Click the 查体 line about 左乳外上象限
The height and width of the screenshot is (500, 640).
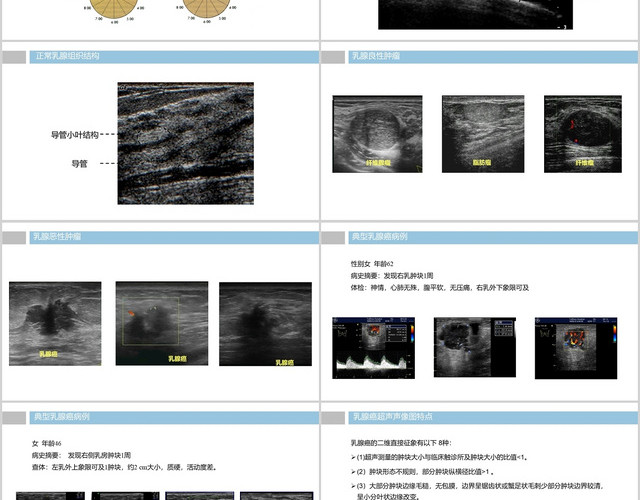[124, 467]
